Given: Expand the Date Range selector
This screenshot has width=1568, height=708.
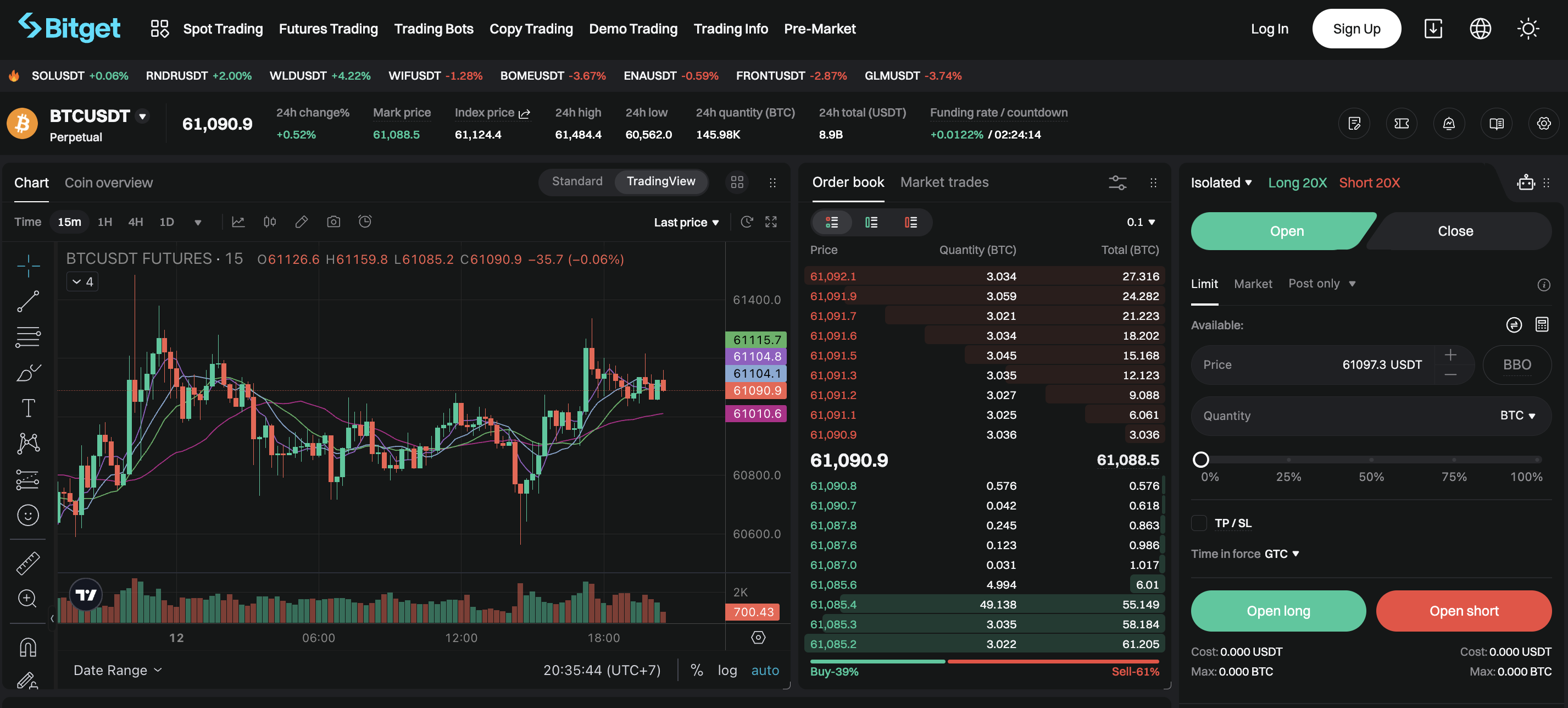Looking at the screenshot, I should pyautogui.click(x=118, y=670).
